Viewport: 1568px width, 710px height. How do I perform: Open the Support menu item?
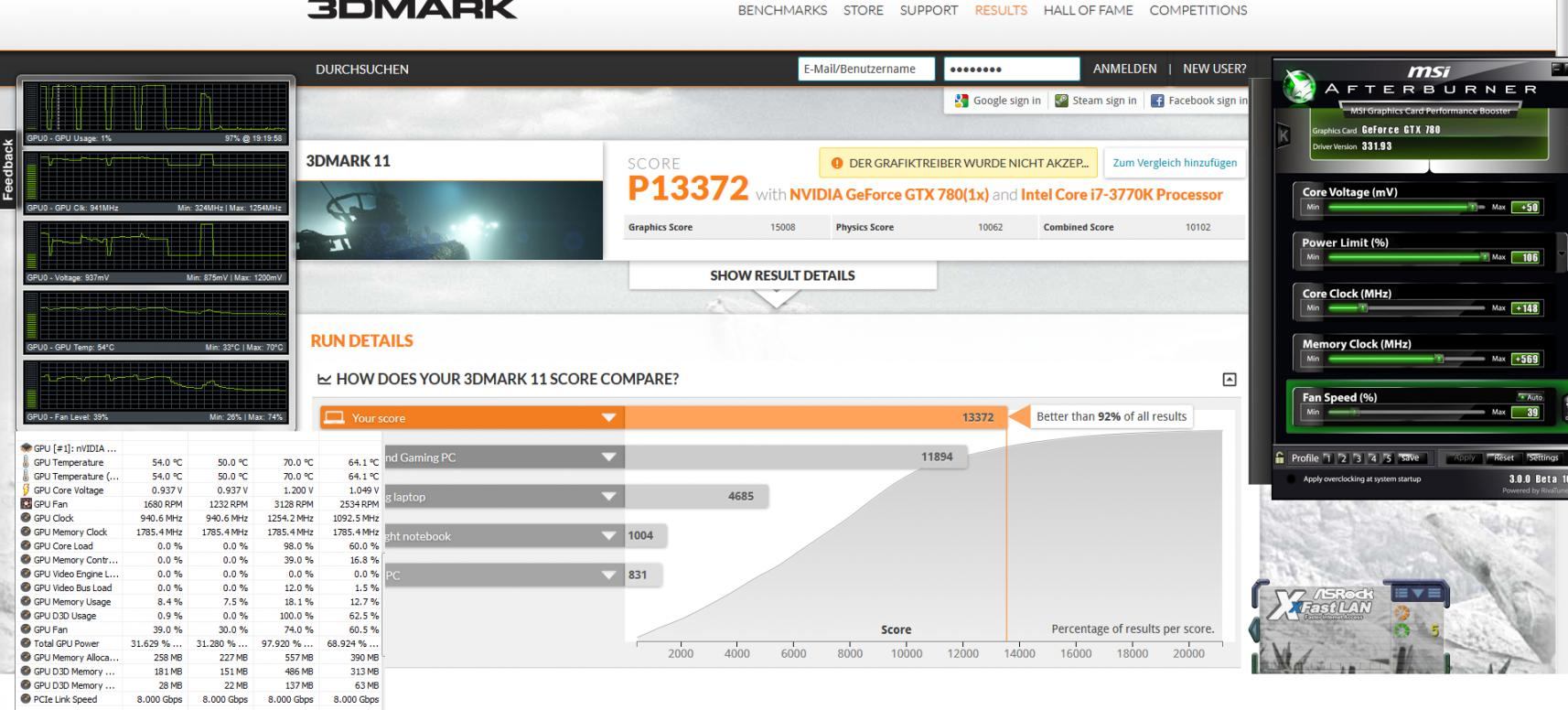929,10
